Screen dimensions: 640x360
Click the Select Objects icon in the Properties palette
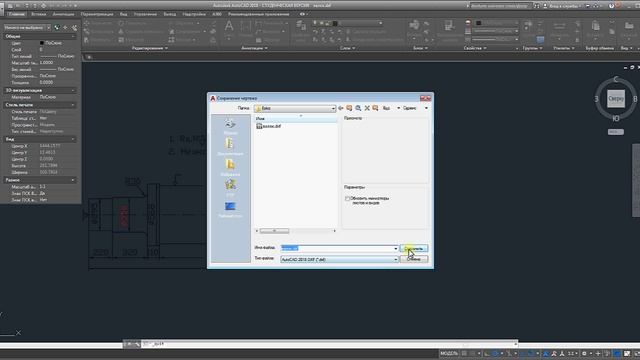click(65, 28)
